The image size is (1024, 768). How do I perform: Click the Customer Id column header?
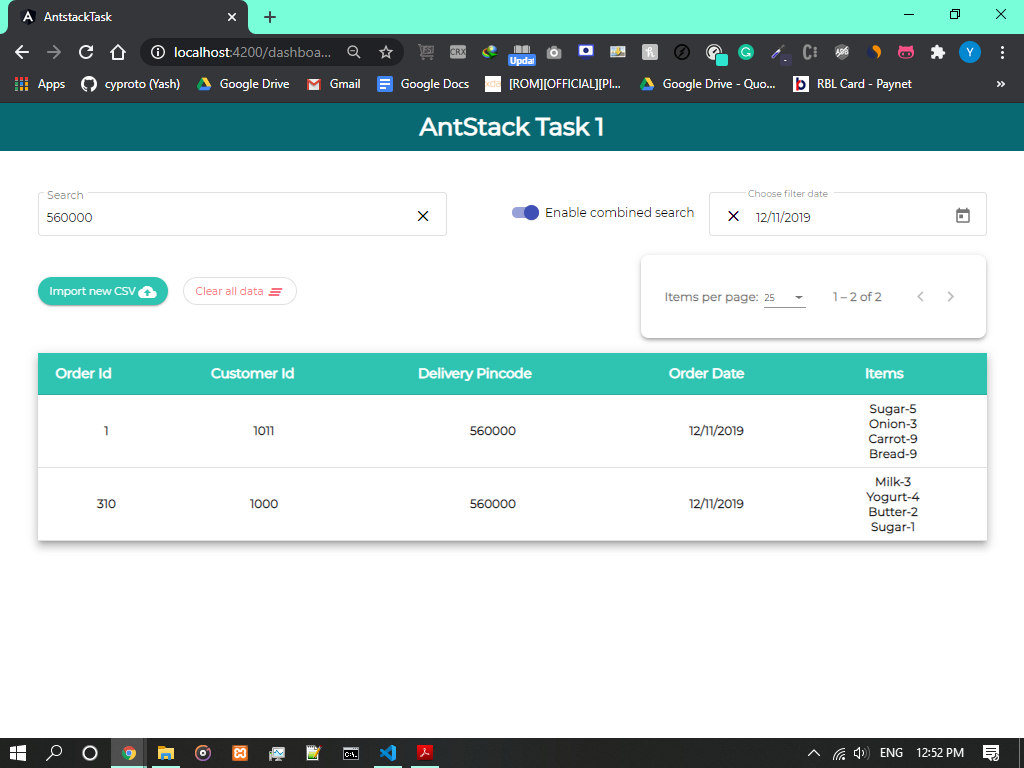[252, 374]
